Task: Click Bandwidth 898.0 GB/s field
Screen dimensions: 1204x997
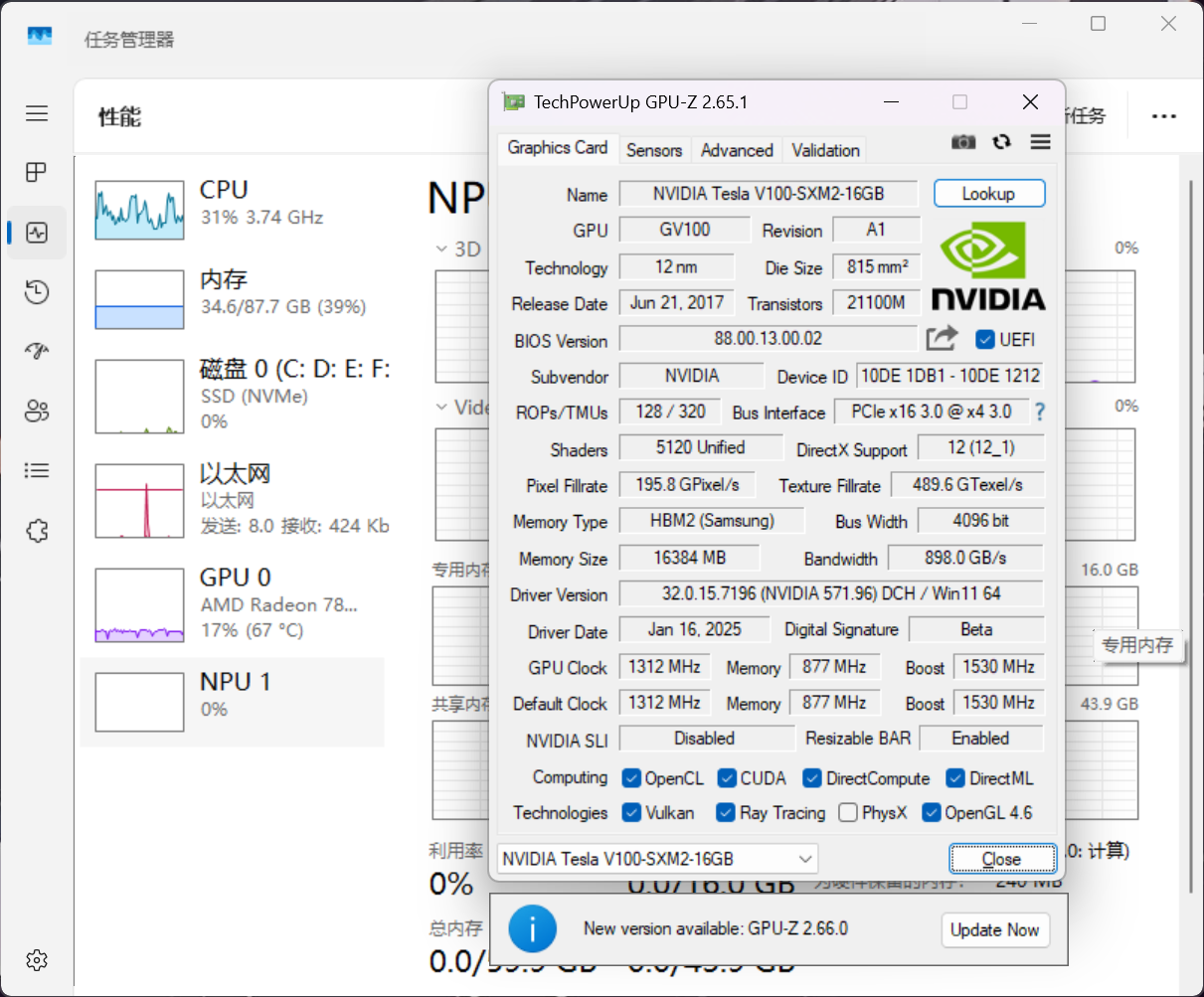Action: pos(965,558)
